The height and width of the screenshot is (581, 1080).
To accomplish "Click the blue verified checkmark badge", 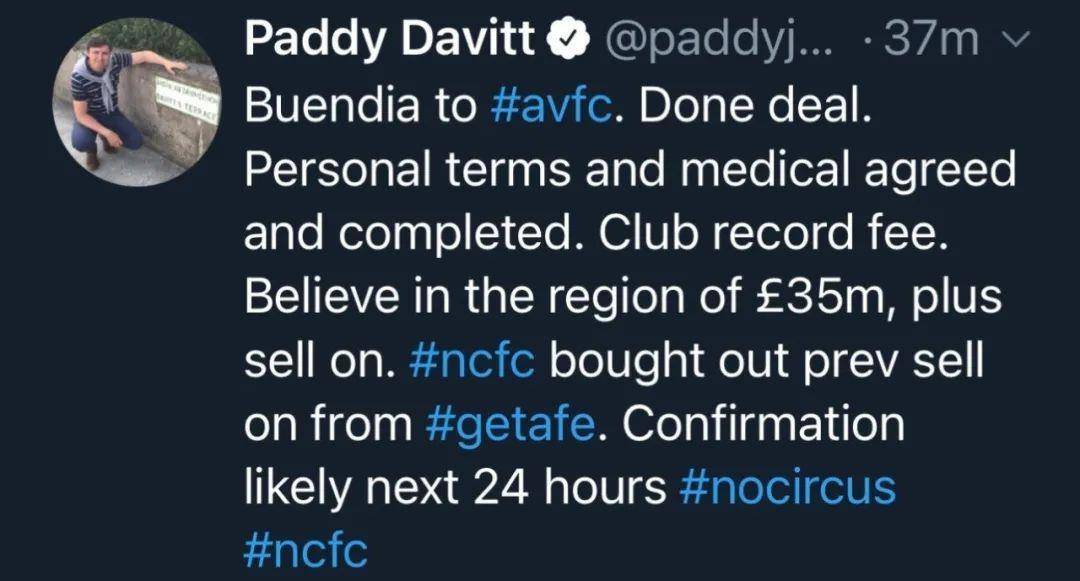I will tap(568, 38).
